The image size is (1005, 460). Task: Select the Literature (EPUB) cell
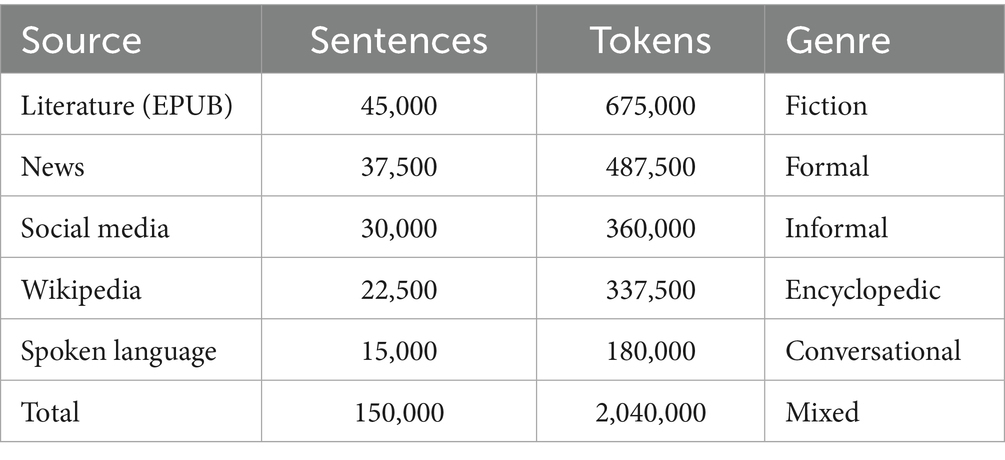[x=127, y=105]
